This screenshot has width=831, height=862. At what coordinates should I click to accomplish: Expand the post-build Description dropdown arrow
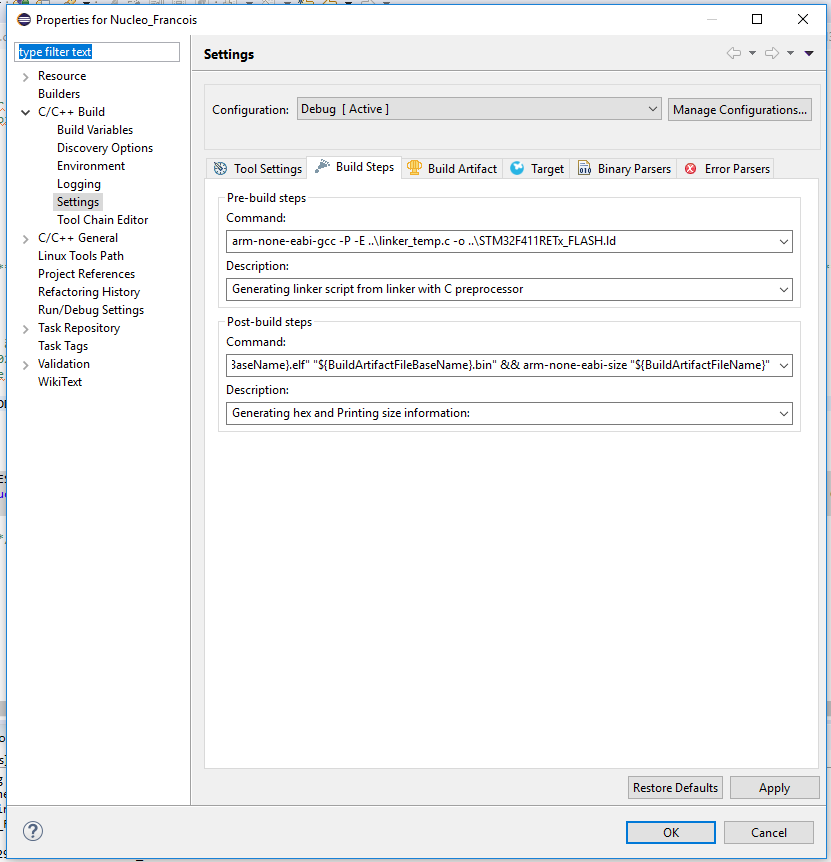pyautogui.click(x=783, y=413)
